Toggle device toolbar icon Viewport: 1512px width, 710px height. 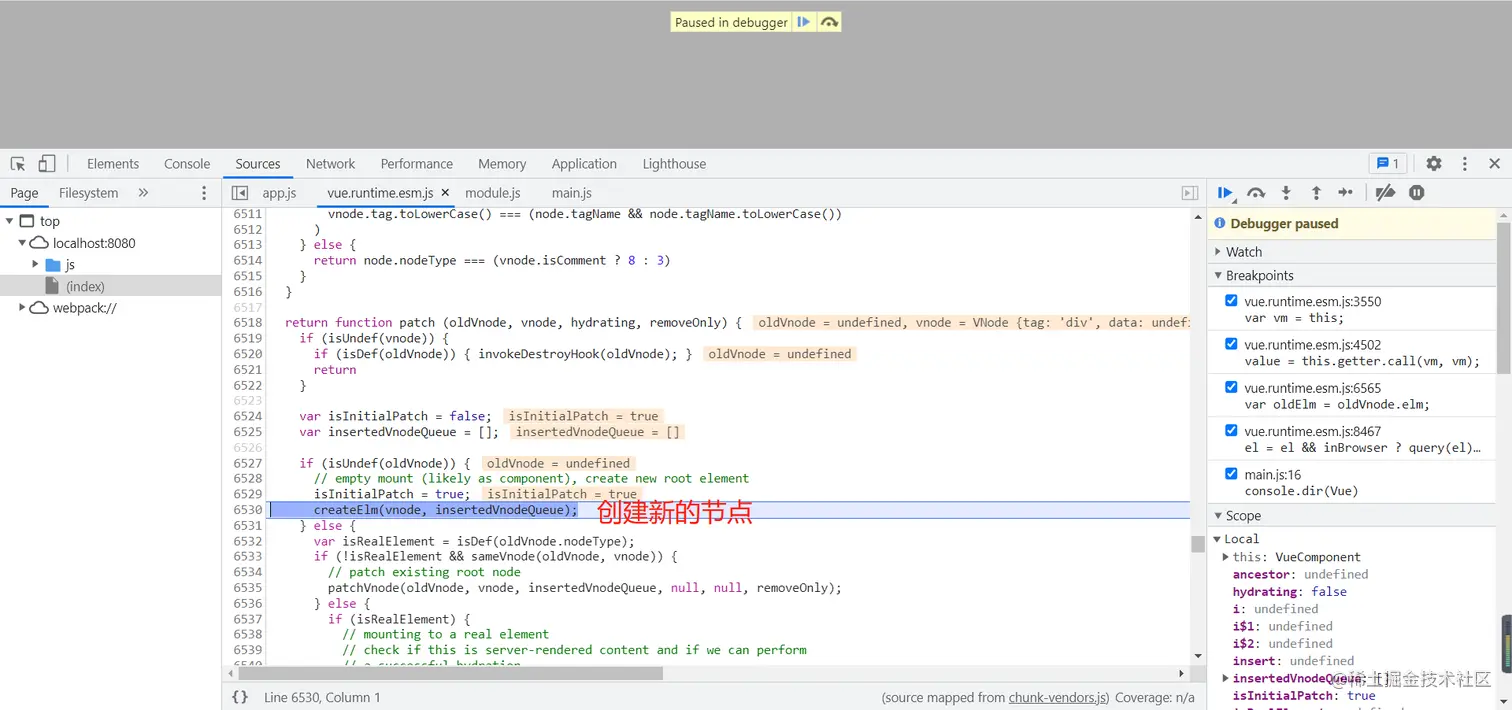click(x=47, y=164)
